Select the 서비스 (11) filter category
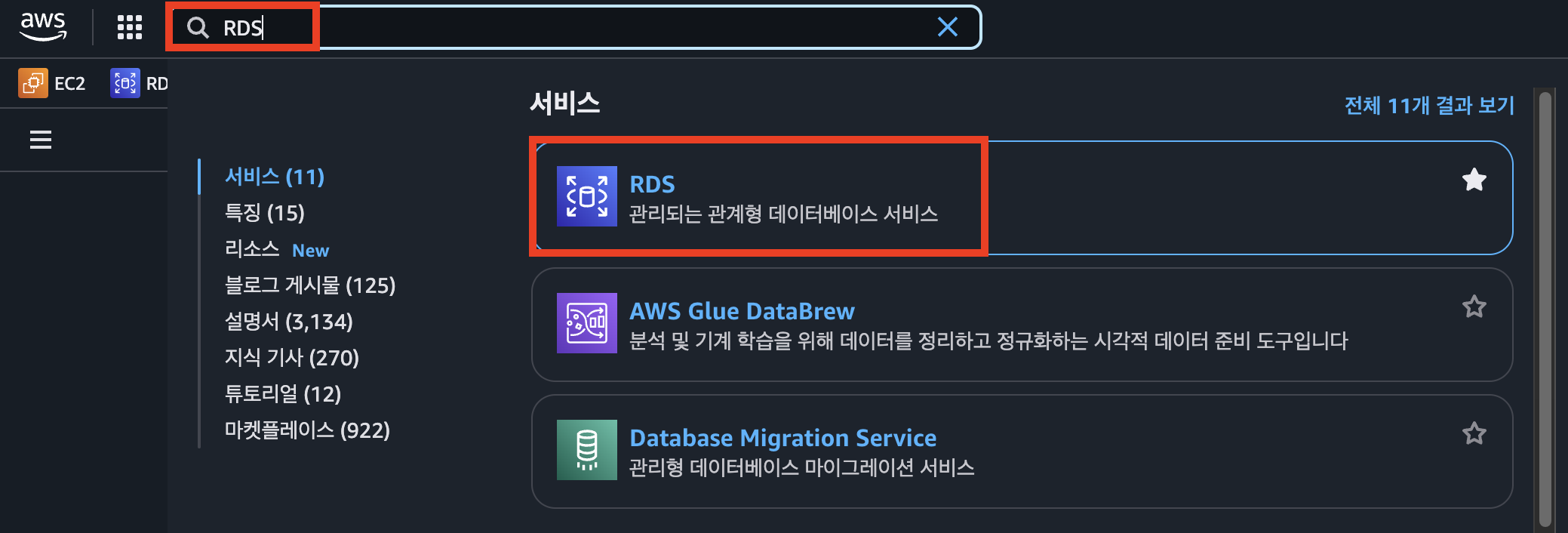1568x533 pixels. point(275,177)
